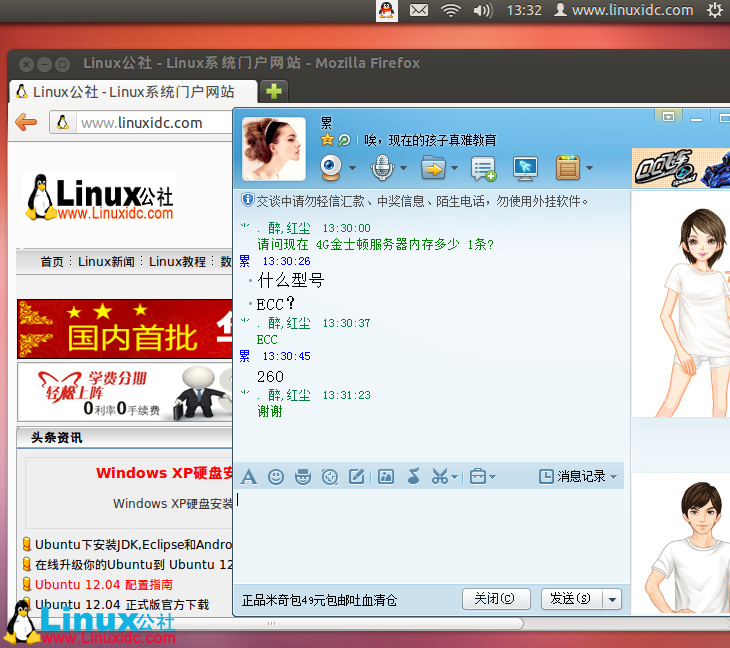Expand the microphone voice options arrow
The width and height of the screenshot is (730, 648).
(x=403, y=168)
